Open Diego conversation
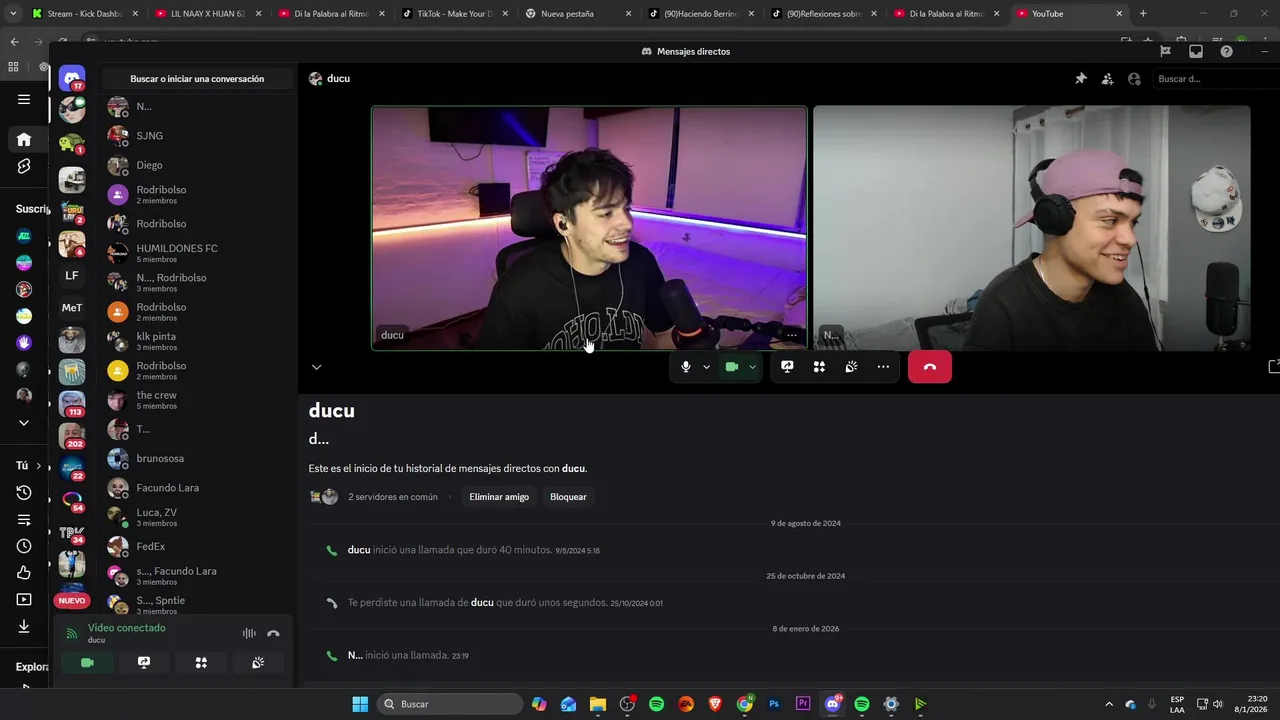Image resolution: width=1280 pixels, height=720 pixels. tap(198, 165)
